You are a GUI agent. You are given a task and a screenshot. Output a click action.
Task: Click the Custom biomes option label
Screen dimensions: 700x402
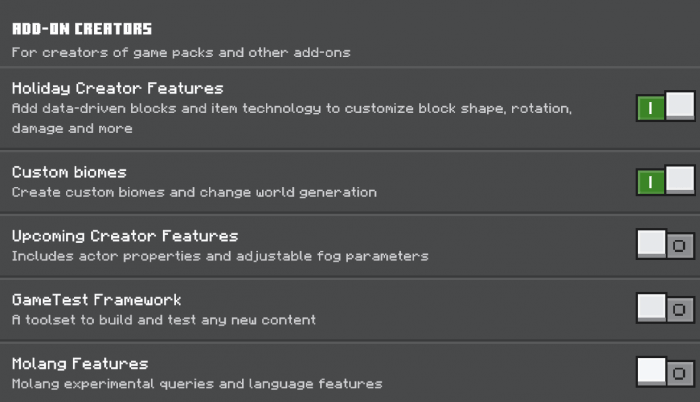tap(69, 172)
